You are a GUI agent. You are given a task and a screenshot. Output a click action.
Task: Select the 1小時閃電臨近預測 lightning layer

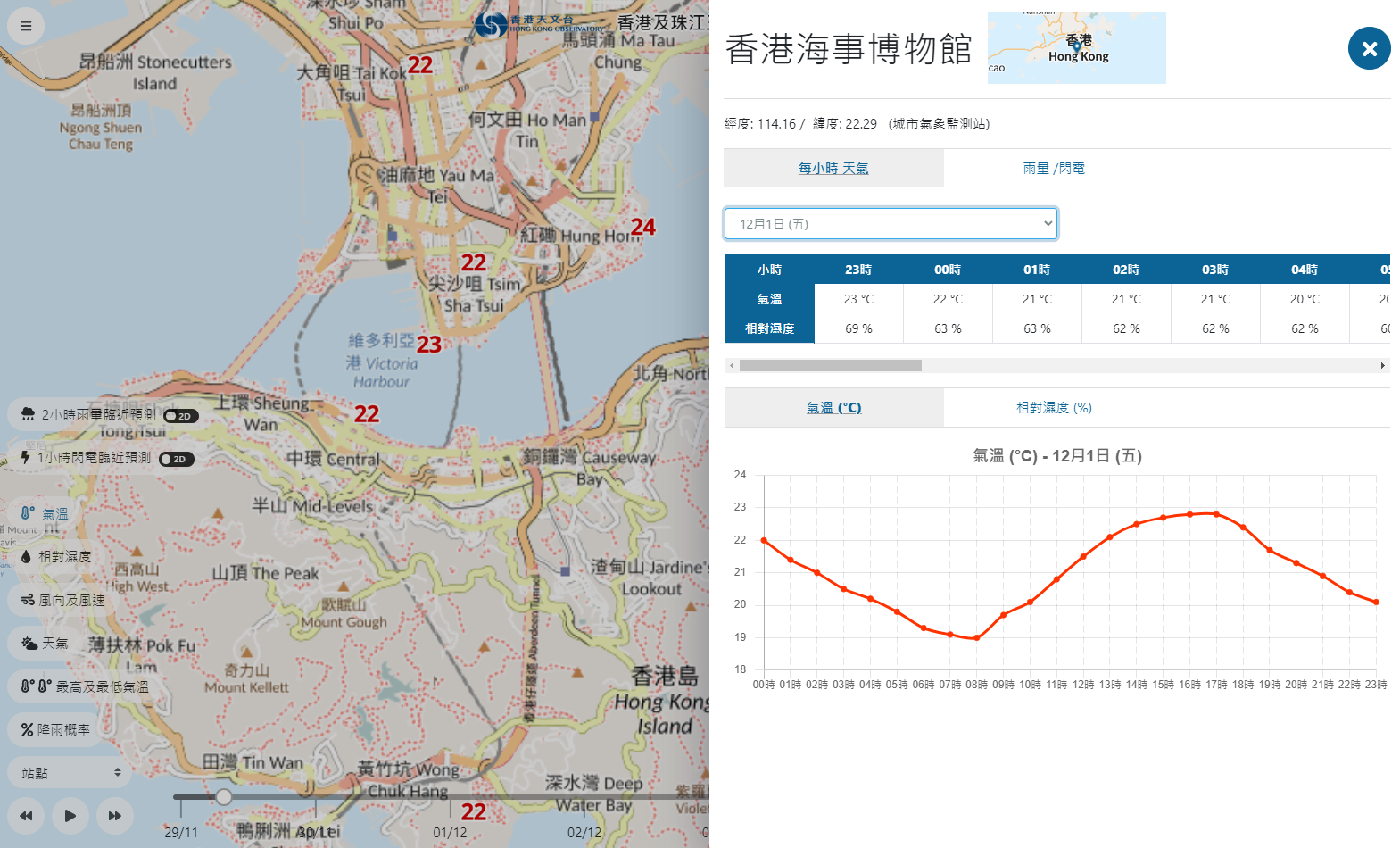tap(94, 458)
